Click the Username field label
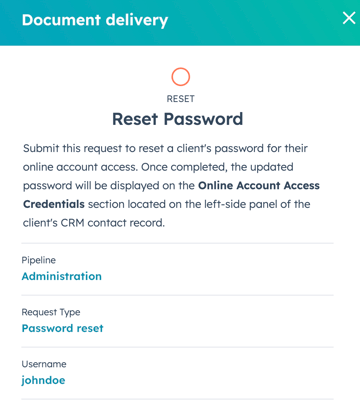The height and width of the screenshot is (408, 360). pos(44,364)
